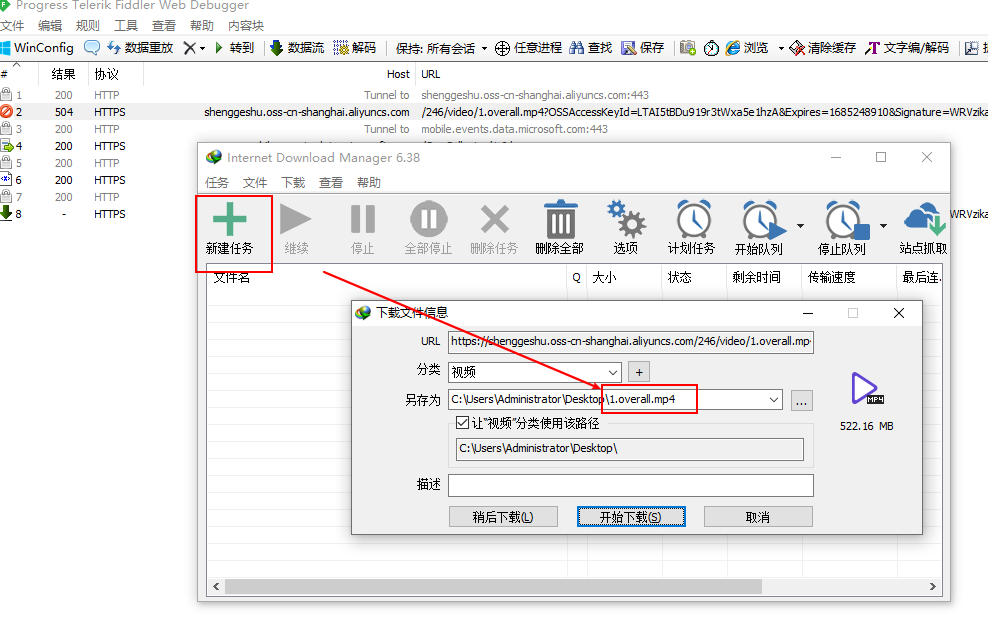Open the File (文件) menu in Fiddler
This screenshot has height=642, width=988.
(x=12, y=26)
